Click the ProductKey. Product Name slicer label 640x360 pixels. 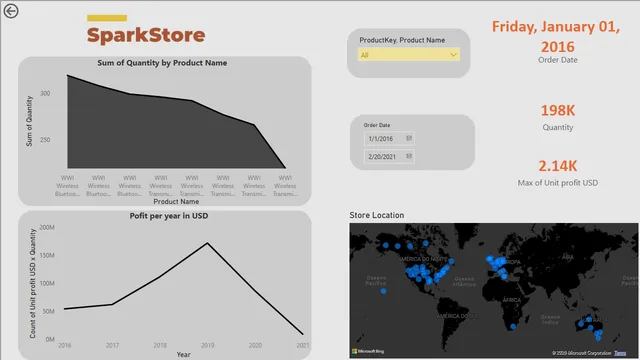point(402,40)
